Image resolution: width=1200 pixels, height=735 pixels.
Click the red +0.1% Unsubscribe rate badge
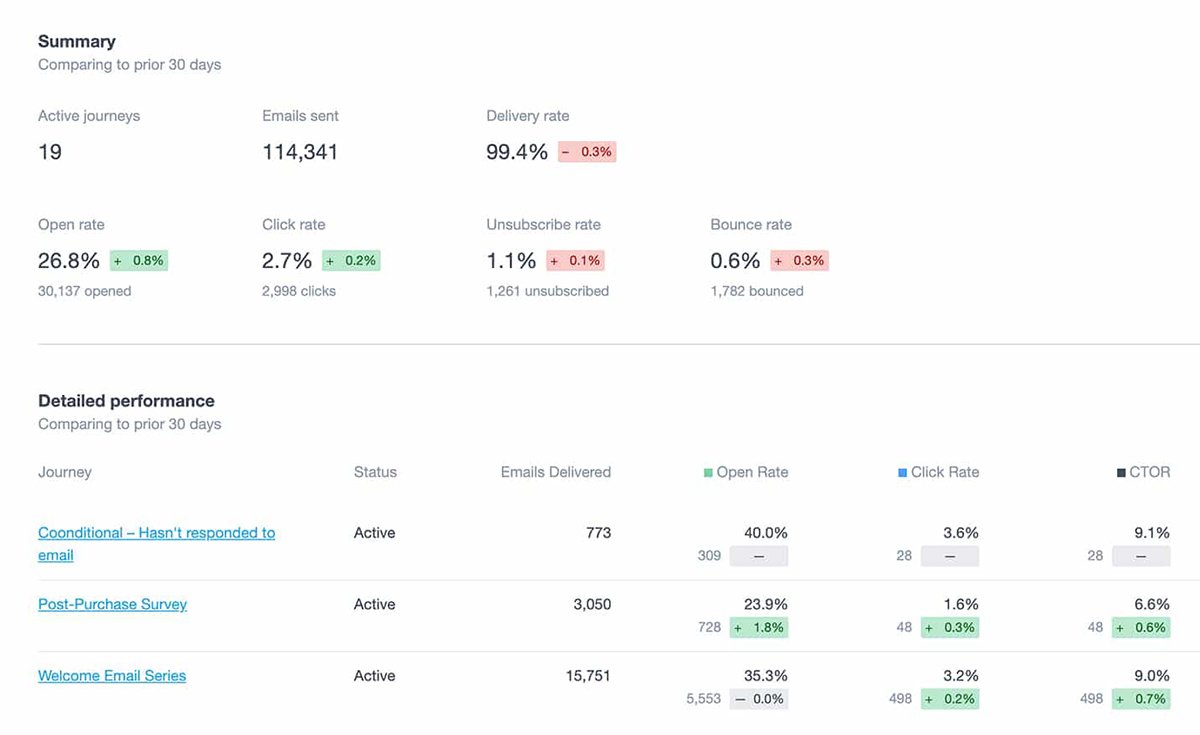pos(575,261)
